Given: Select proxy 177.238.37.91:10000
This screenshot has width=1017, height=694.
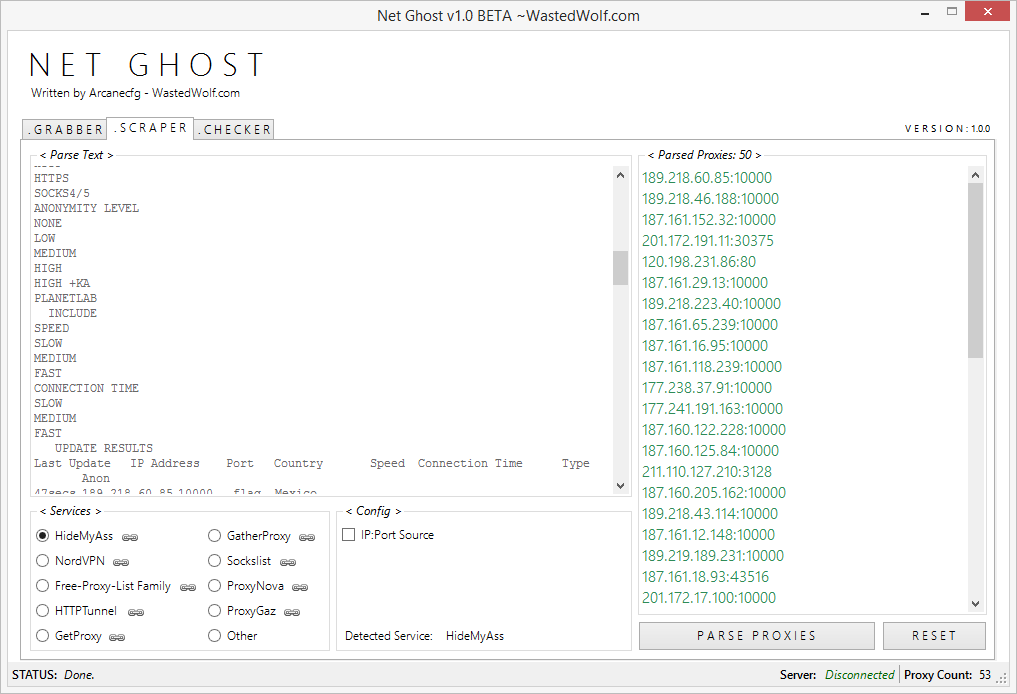Looking at the screenshot, I should tap(707, 388).
